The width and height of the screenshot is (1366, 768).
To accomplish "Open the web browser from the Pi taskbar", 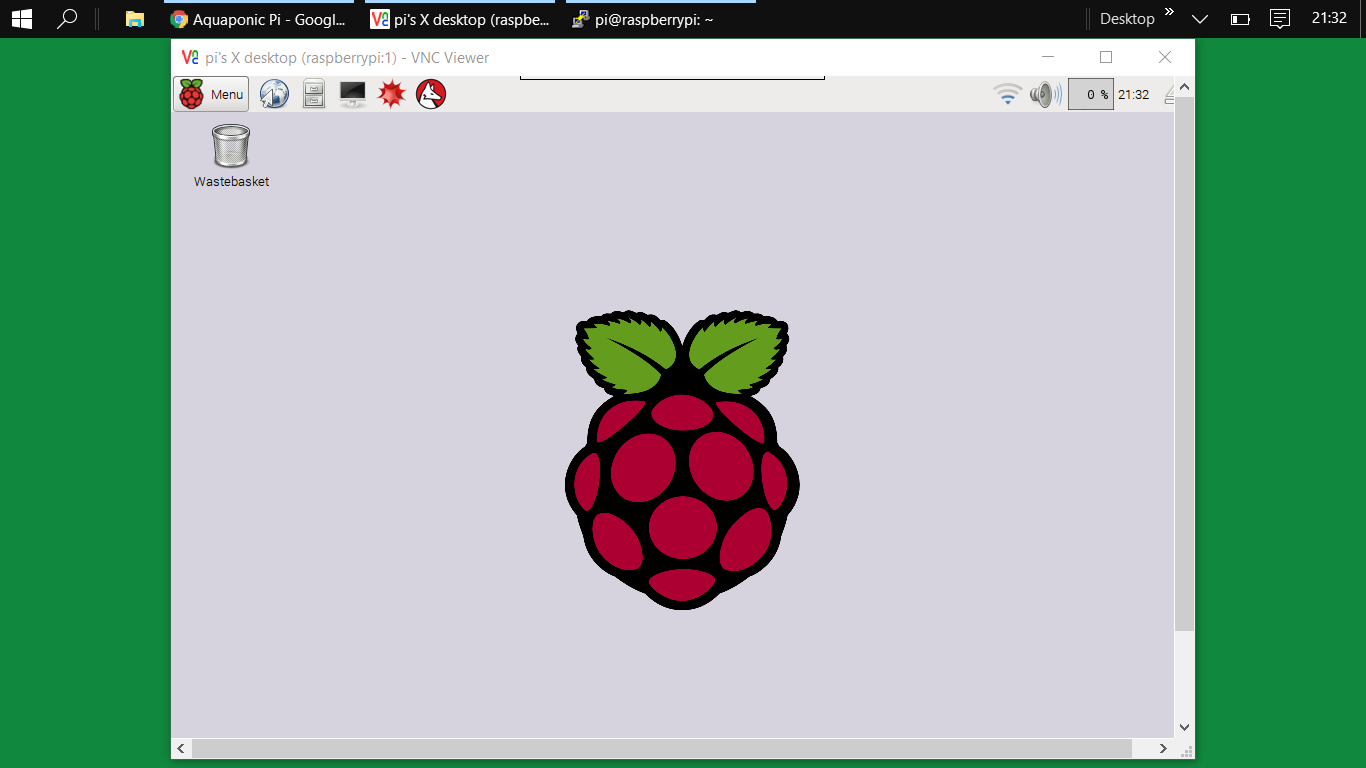I will [x=274, y=93].
